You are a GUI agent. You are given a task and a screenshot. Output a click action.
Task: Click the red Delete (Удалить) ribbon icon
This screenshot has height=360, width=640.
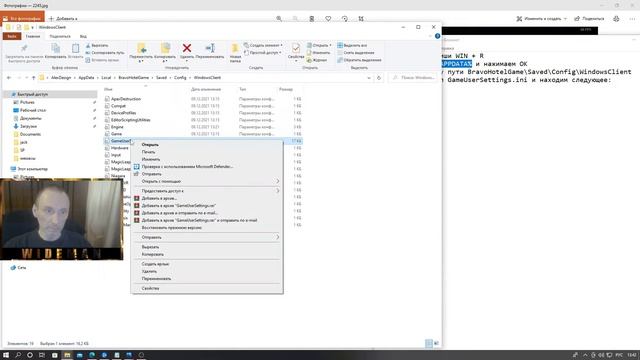point(187,48)
